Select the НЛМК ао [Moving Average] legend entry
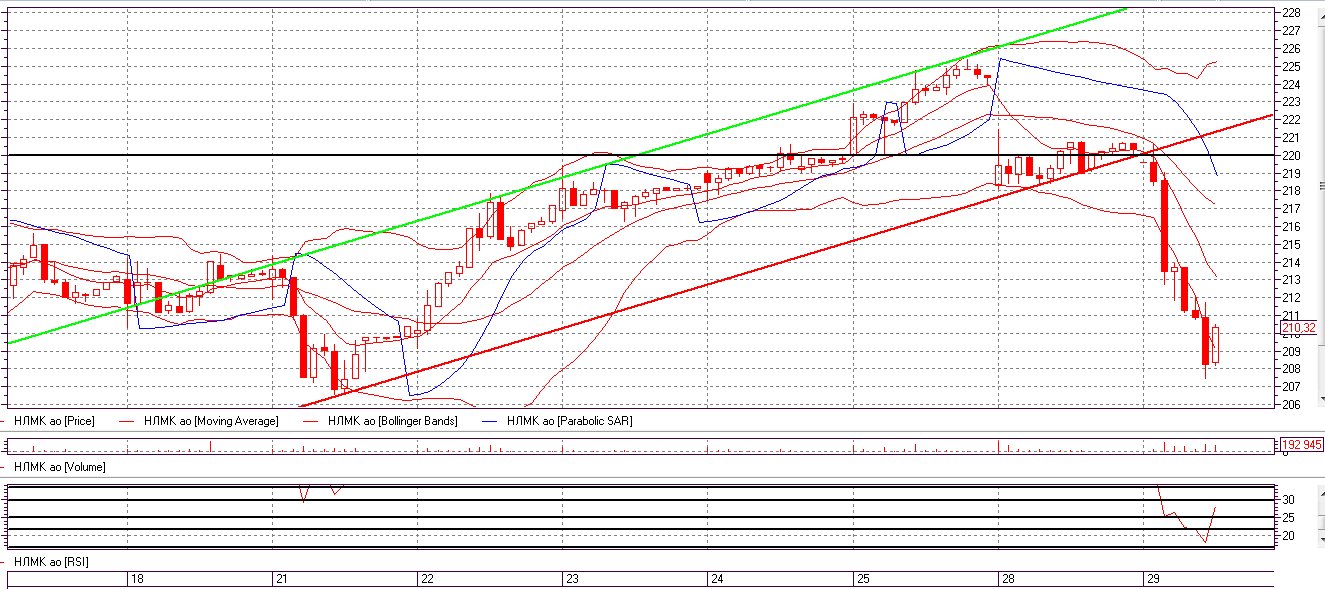 point(211,421)
